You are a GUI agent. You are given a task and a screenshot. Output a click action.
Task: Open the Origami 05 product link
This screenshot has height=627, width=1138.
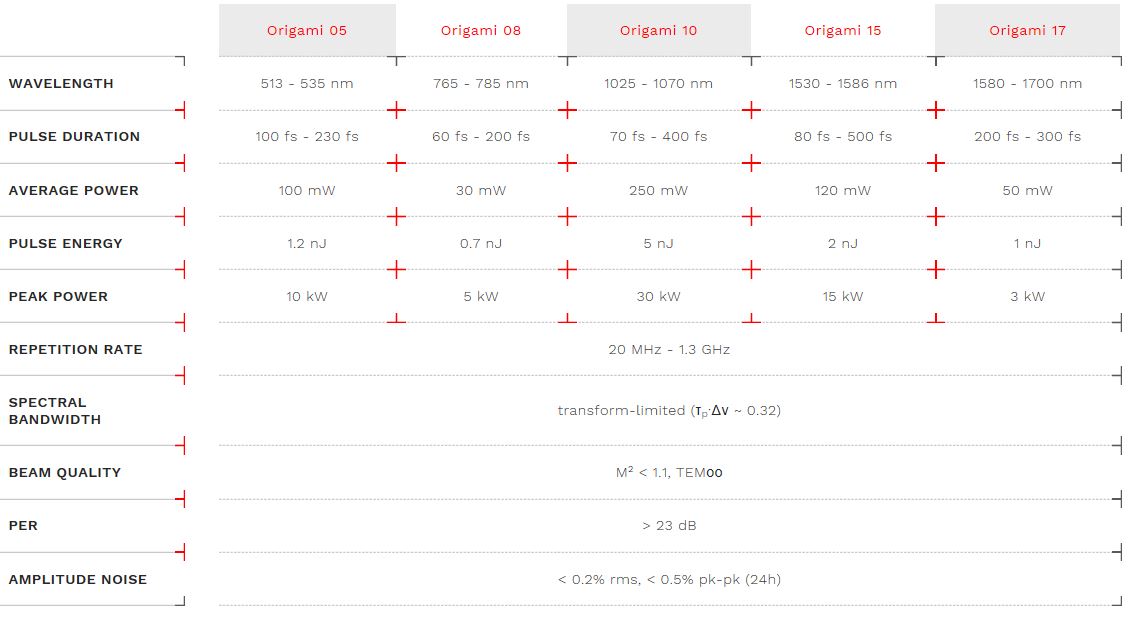pos(307,30)
